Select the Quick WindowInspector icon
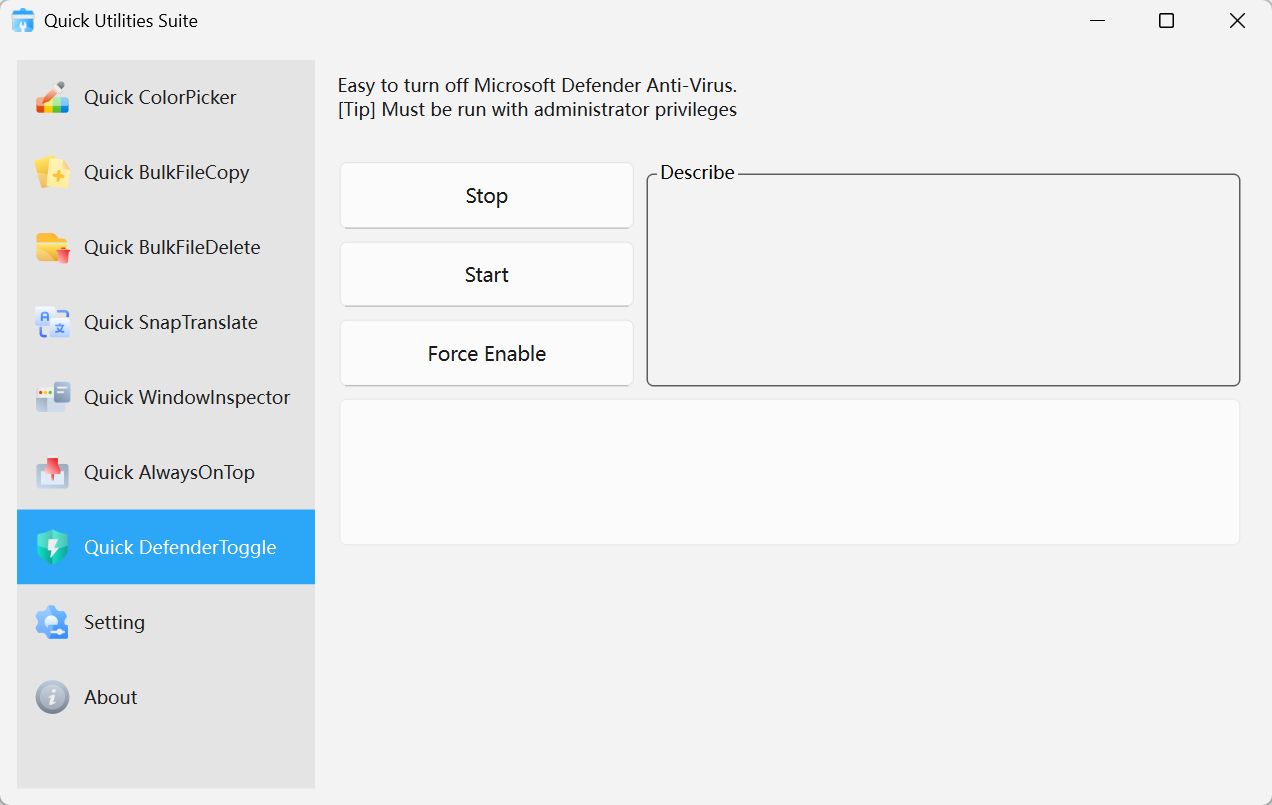1272x805 pixels. tap(52, 397)
